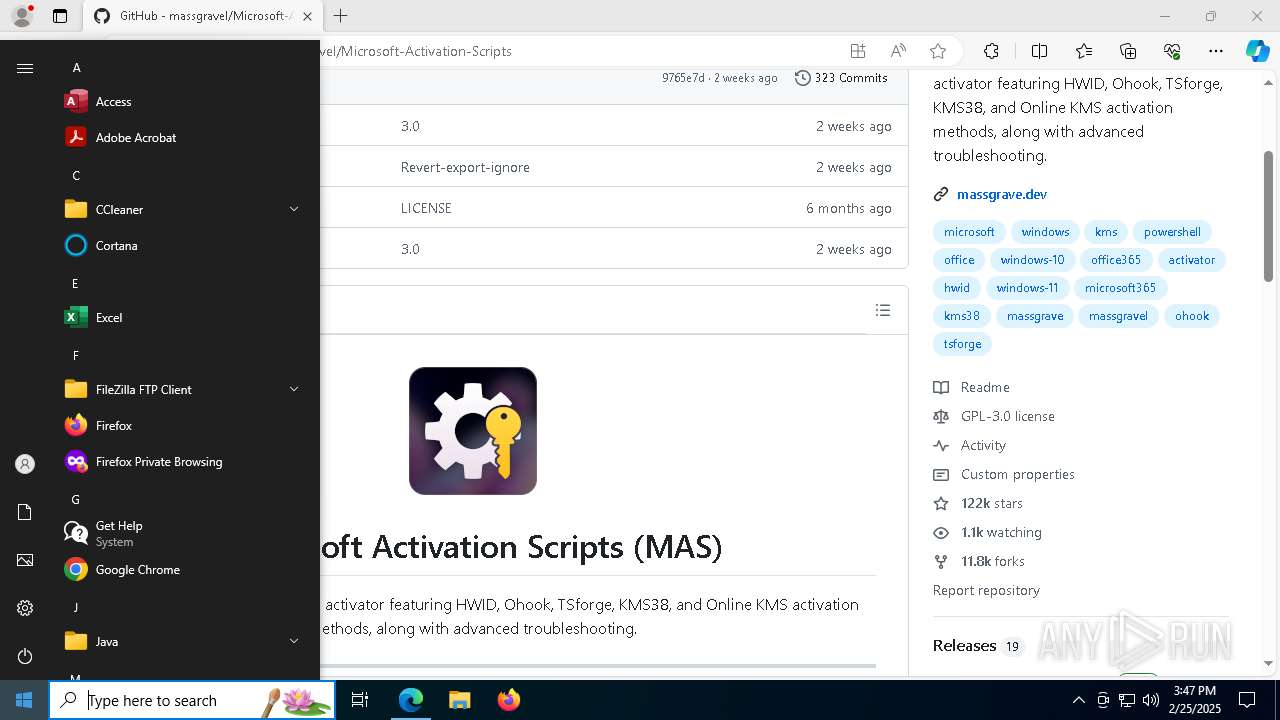Open README outline menu

[x=882, y=310]
